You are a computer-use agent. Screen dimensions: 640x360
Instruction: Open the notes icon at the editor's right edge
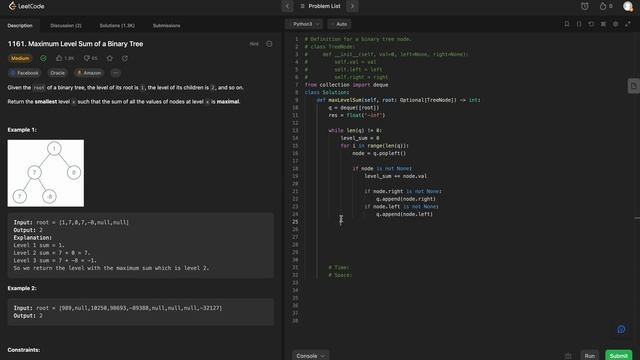tap(633, 86)
